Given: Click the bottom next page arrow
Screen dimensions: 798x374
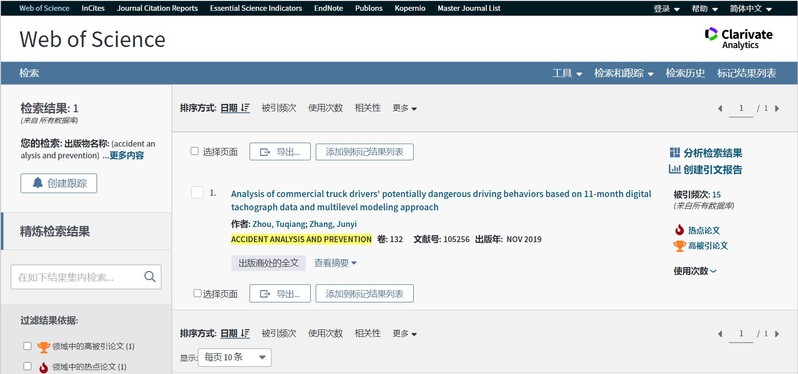Looking at the screenshot, I should coord(777,334).
